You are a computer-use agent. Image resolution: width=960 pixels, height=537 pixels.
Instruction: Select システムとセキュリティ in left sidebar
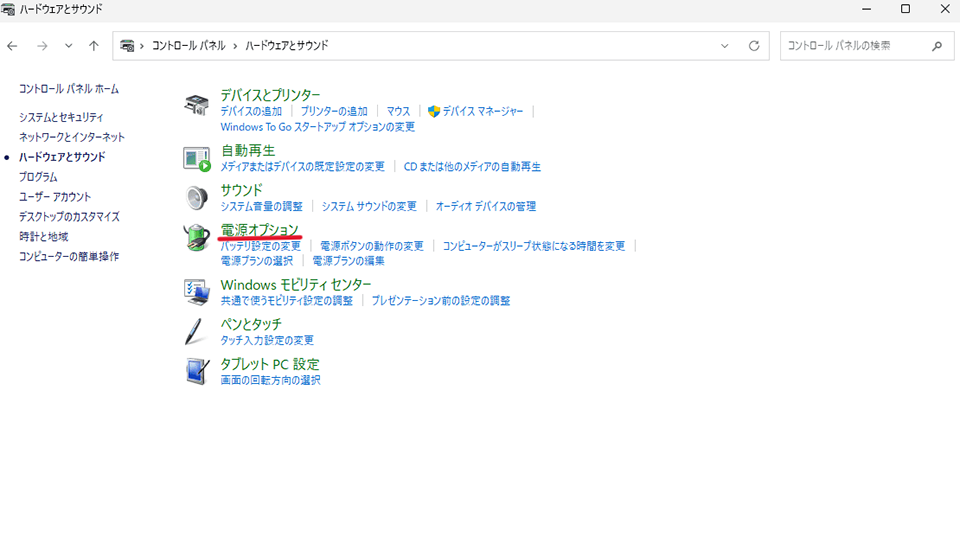point(61,117)
